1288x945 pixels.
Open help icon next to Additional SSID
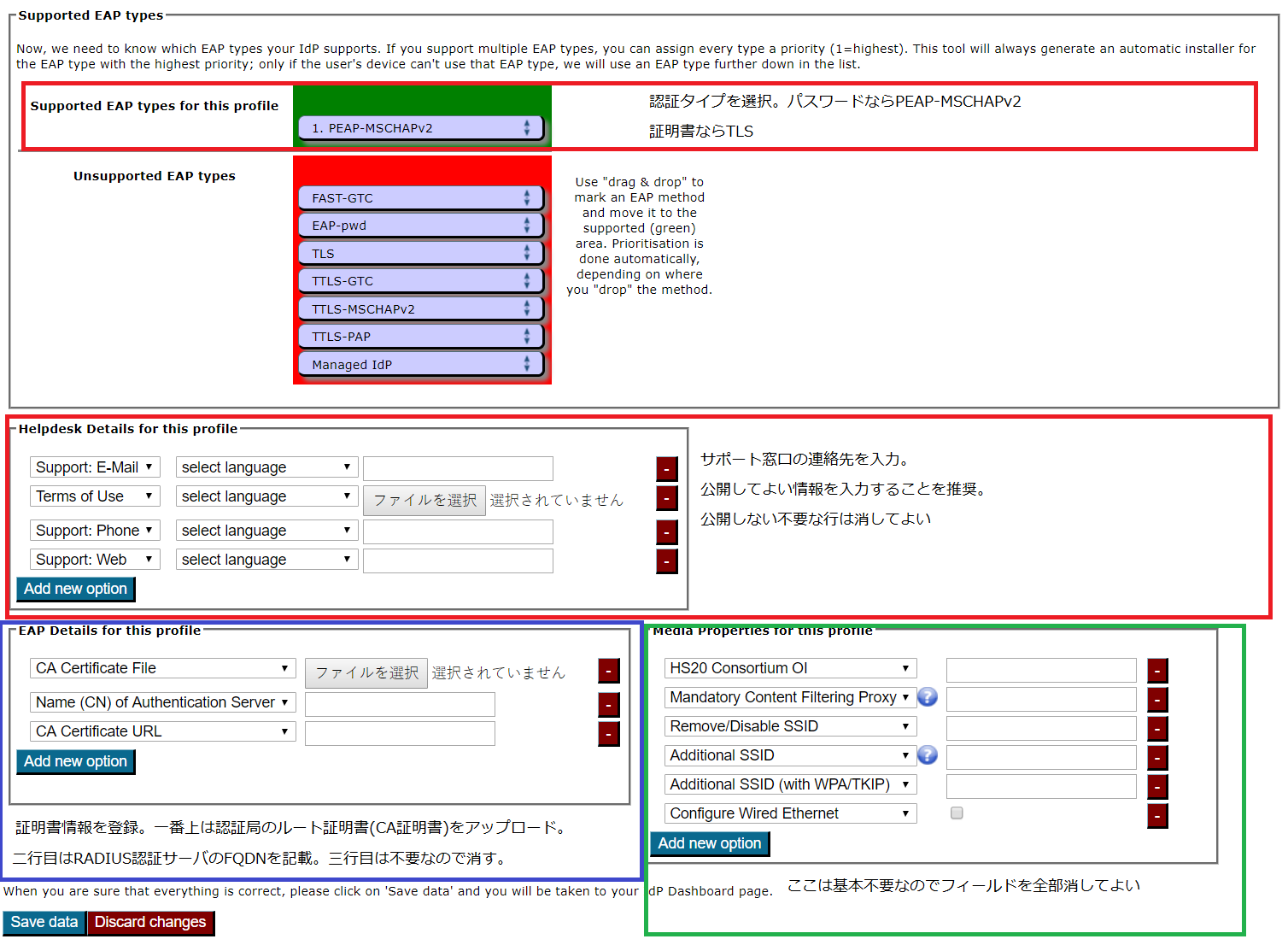(x=928, y=755)
